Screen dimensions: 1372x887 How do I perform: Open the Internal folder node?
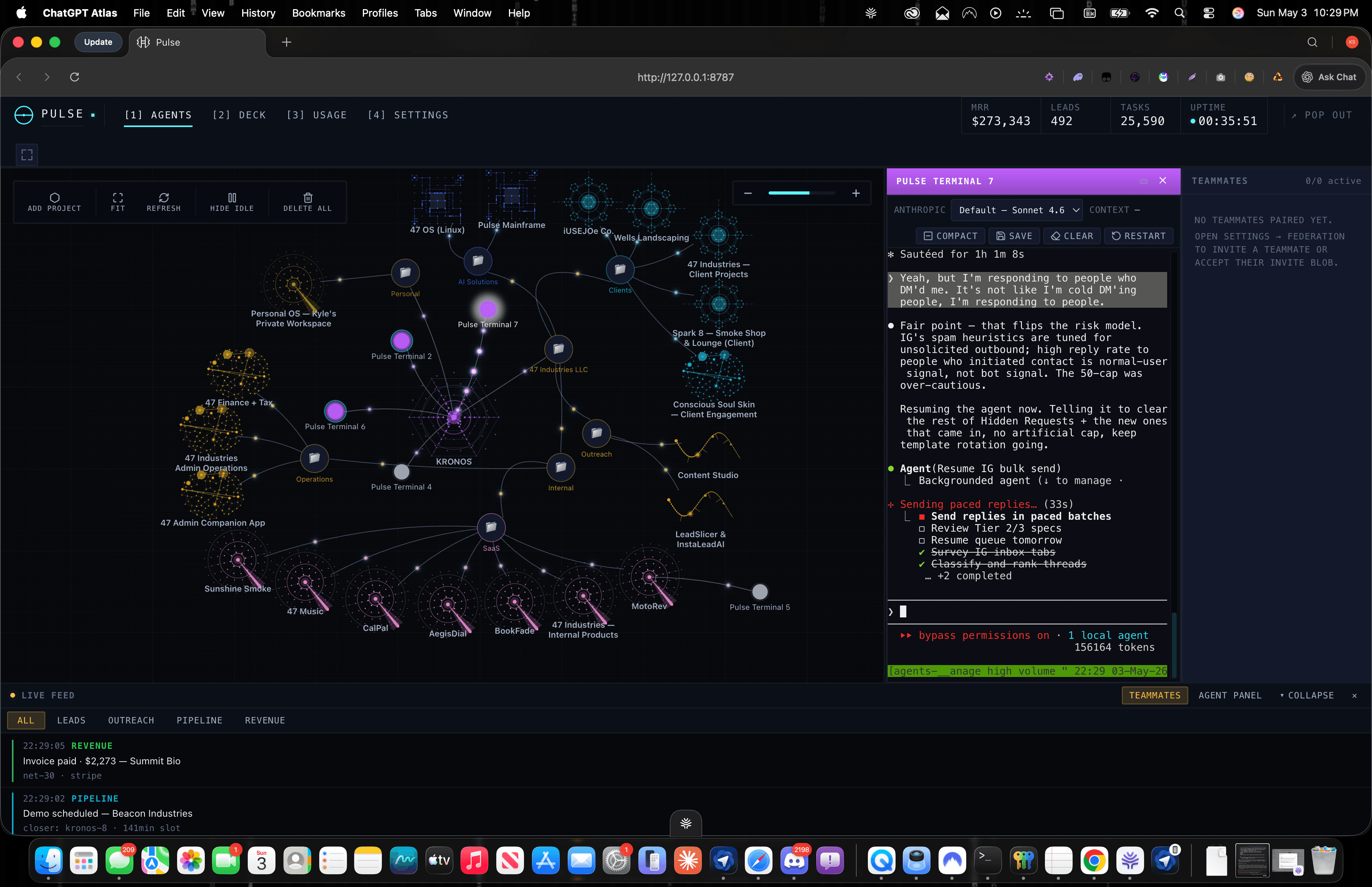point(561,467)
